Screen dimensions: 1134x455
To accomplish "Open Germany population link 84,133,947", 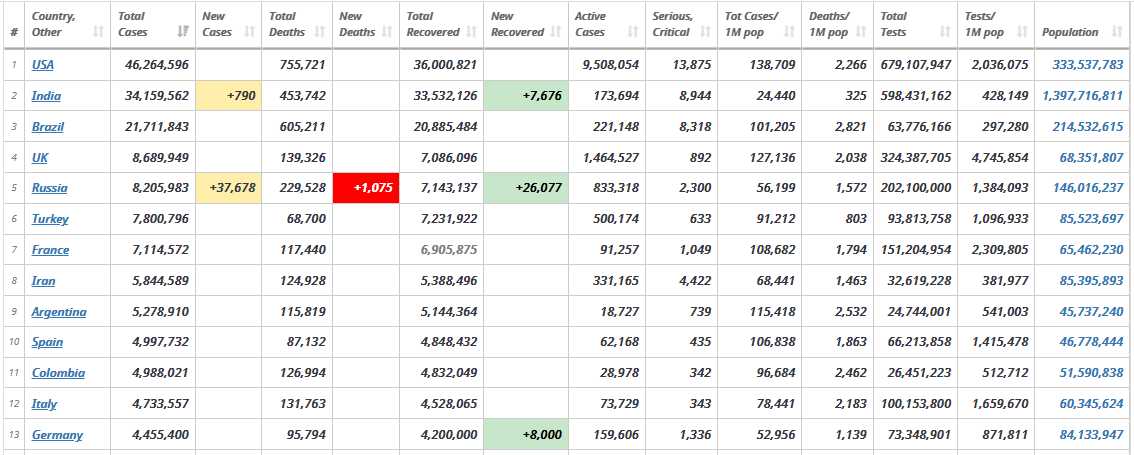I will (1092, 435).
